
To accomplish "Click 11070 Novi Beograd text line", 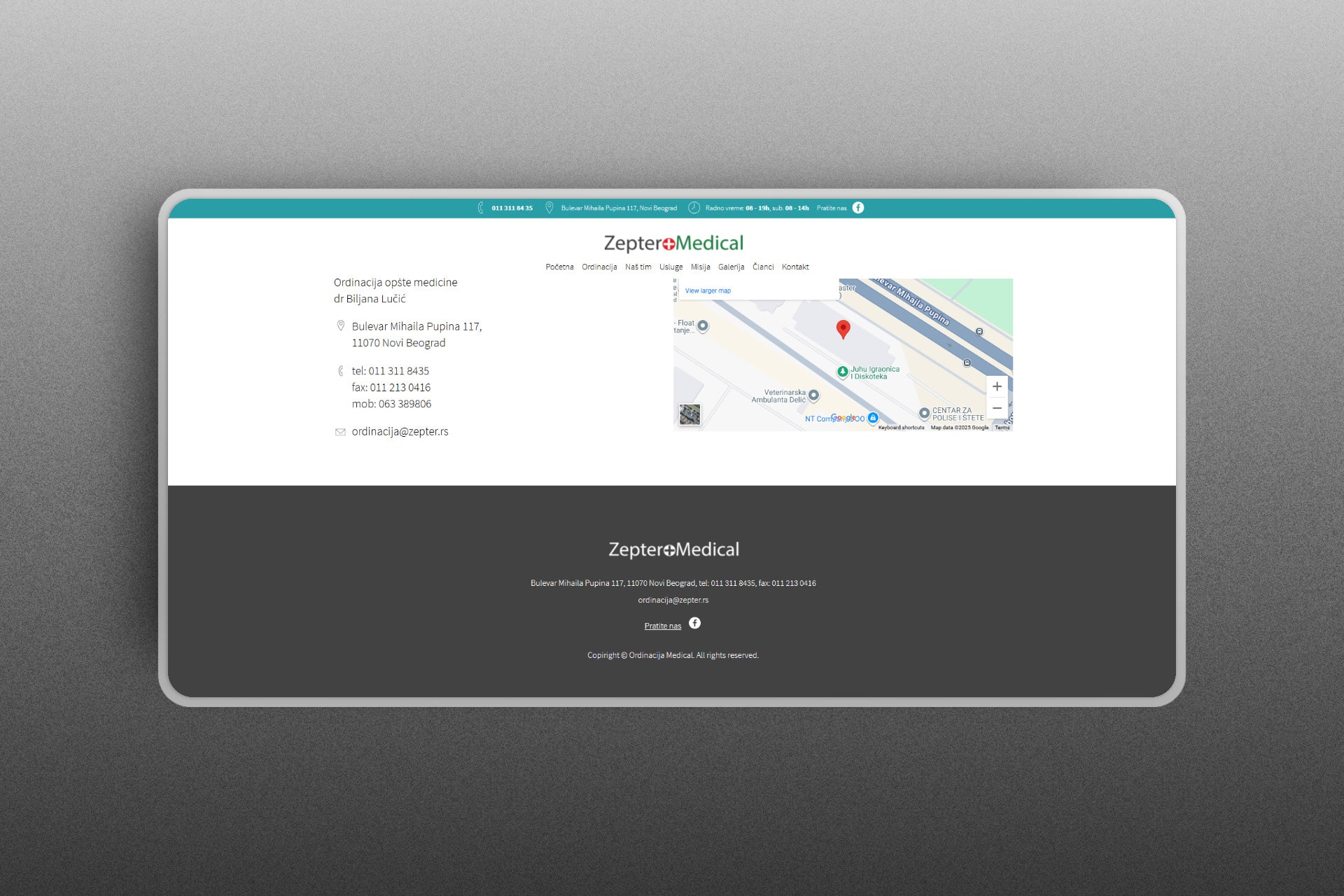I will point(398,343).
